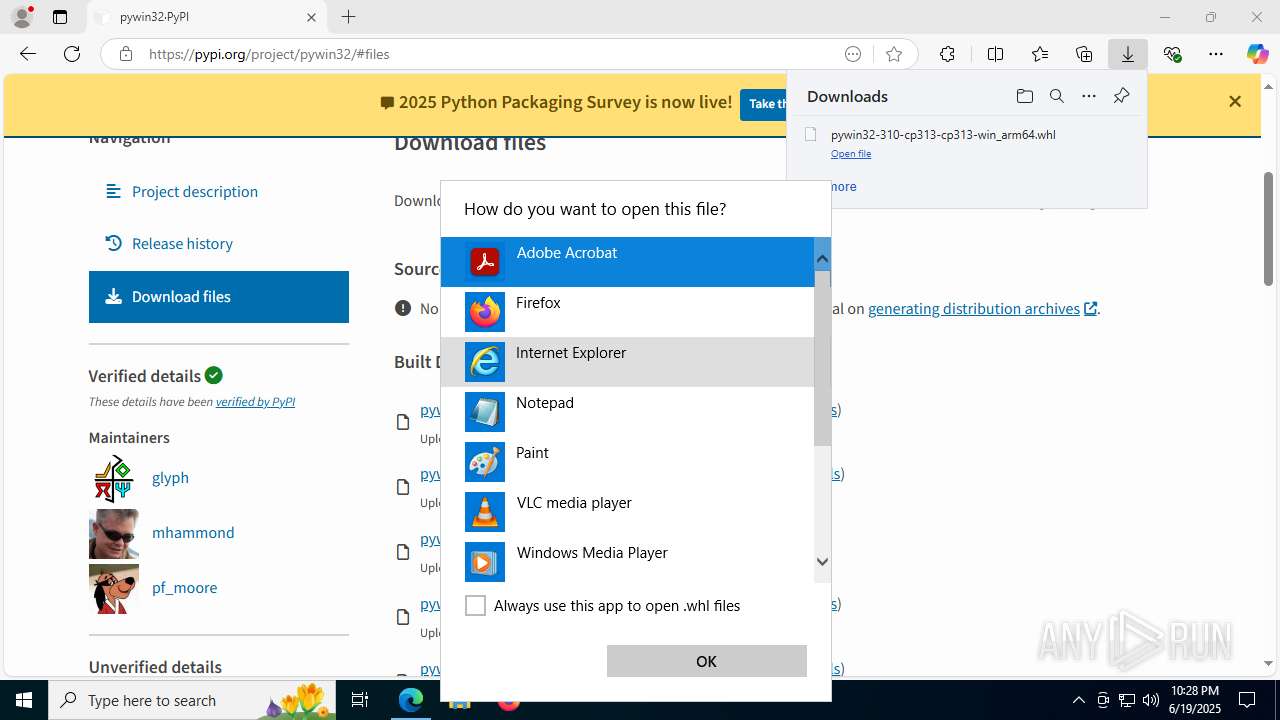This screenshot has height=720, width=1280.
Task: Open the taskbar clock and calendar
Action: 1194,700
